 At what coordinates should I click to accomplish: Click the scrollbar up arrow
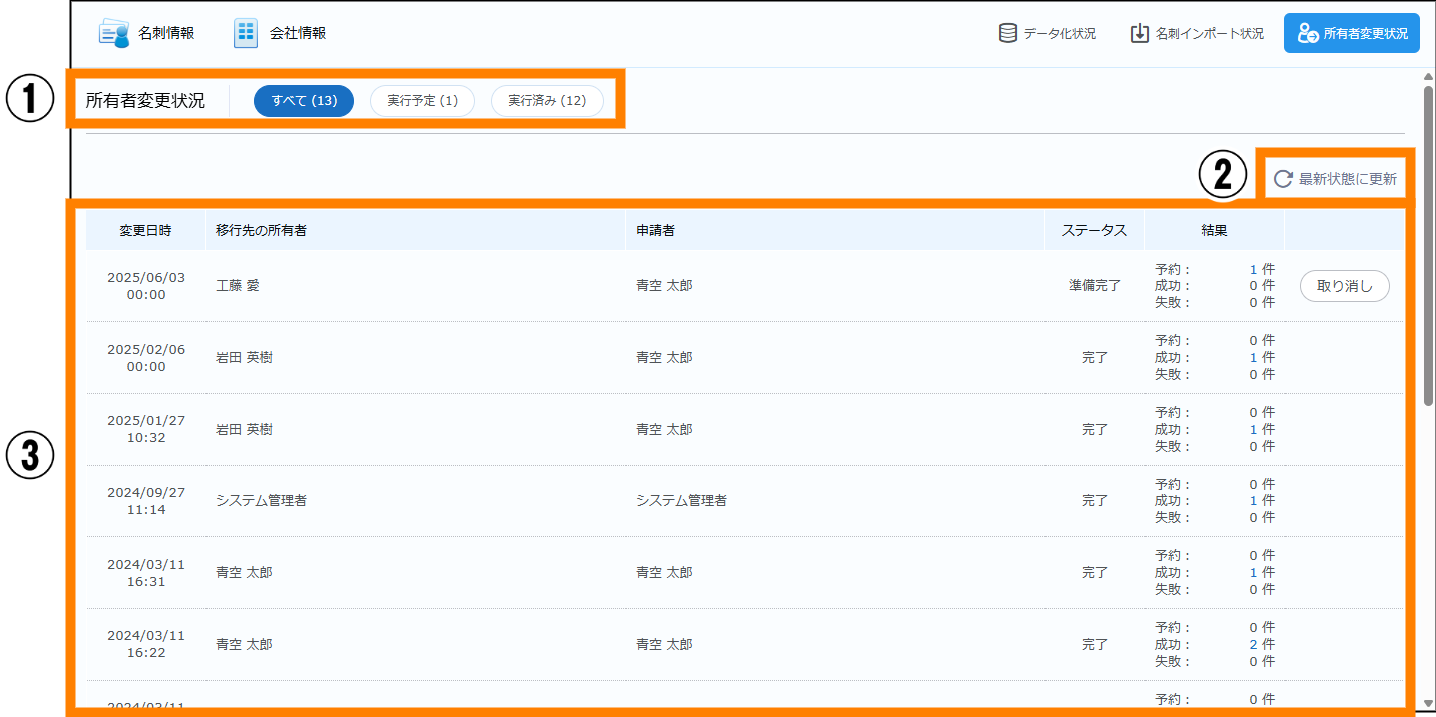1428,76
